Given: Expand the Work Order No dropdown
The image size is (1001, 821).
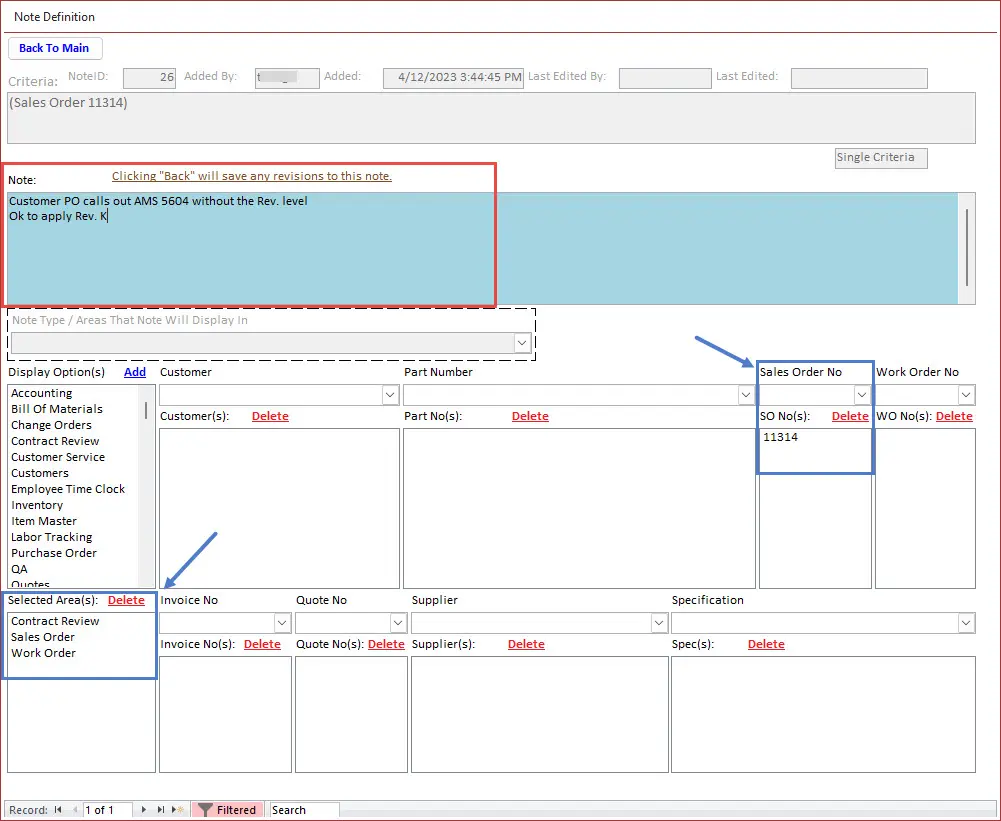Looking at the screenshot, I should point(966,396).
